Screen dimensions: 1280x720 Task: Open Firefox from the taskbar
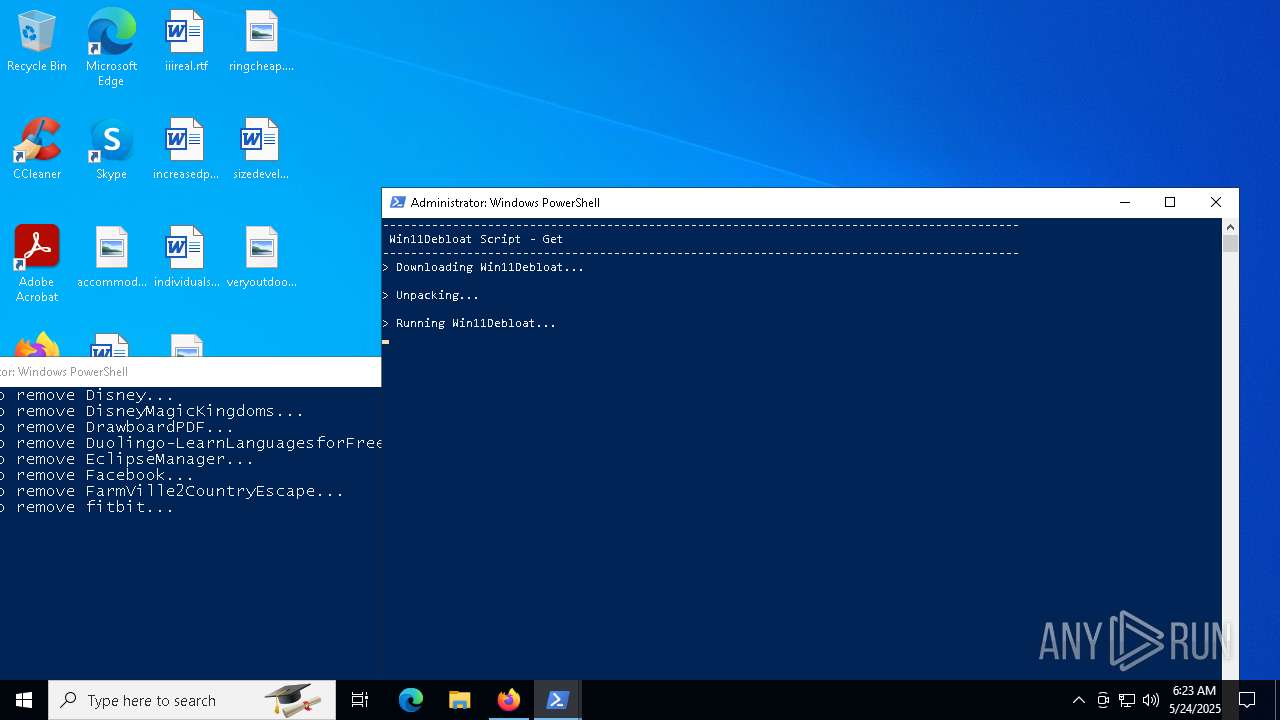tap(509, 700)
